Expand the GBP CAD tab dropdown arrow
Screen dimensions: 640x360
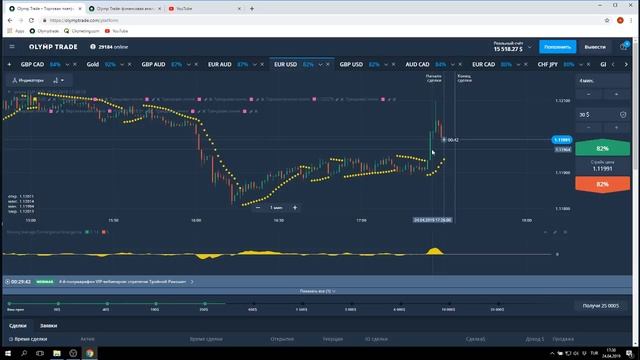point(67,64)
